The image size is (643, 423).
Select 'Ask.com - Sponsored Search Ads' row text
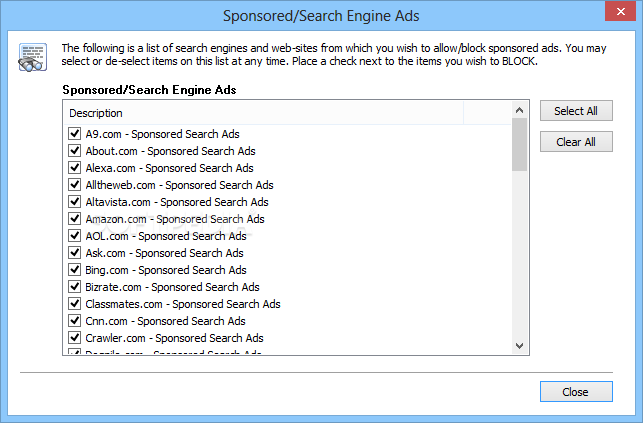pos(164,253)
